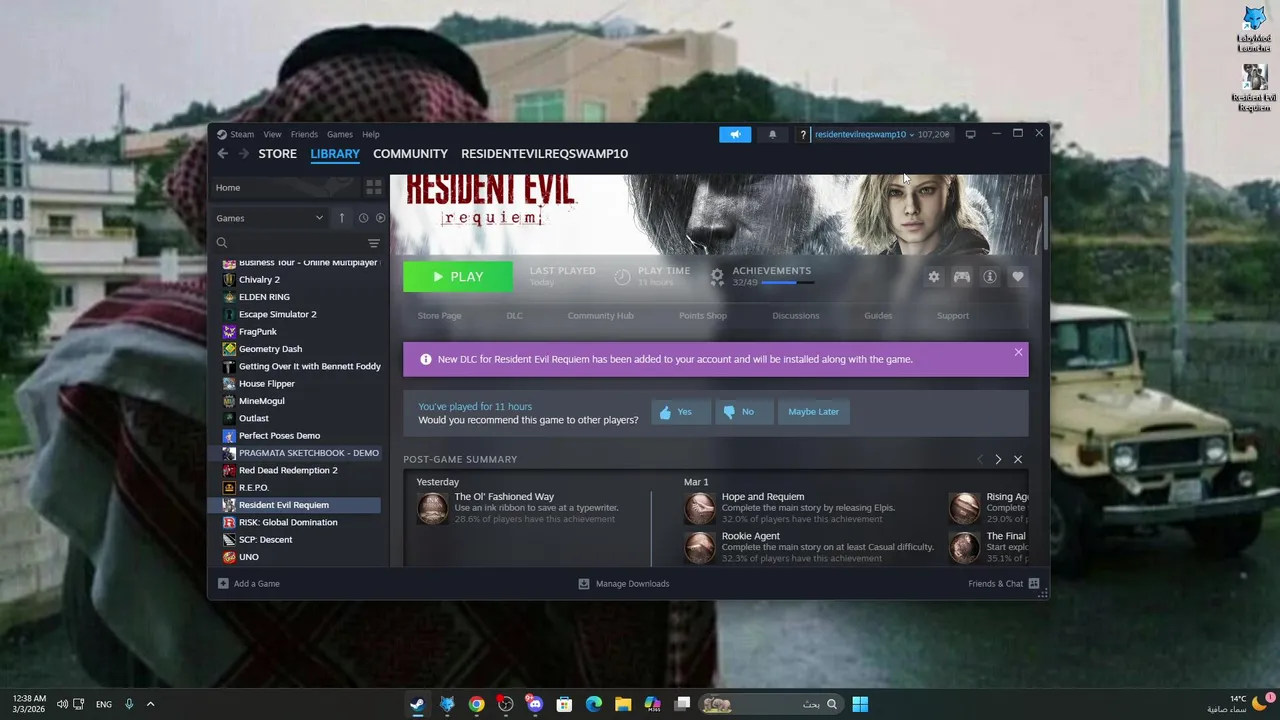
Task: Open the Help menu
Action: pos(370,134)
